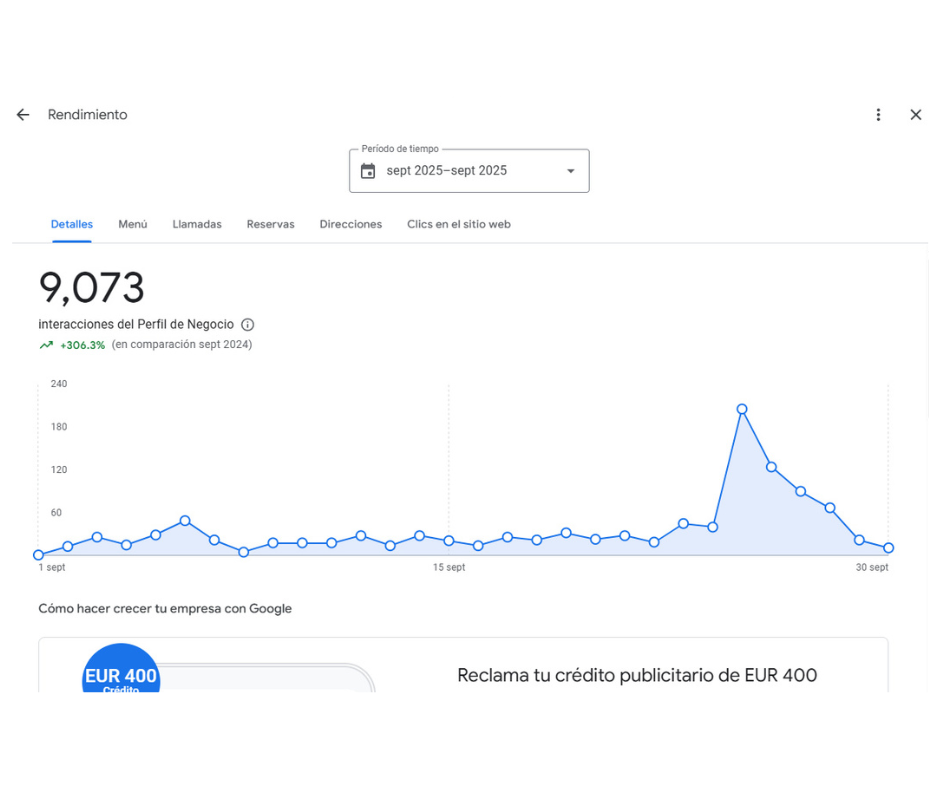Show the Direcciones tab
This screenshot has width=940, height=788.
pos(350,225)
